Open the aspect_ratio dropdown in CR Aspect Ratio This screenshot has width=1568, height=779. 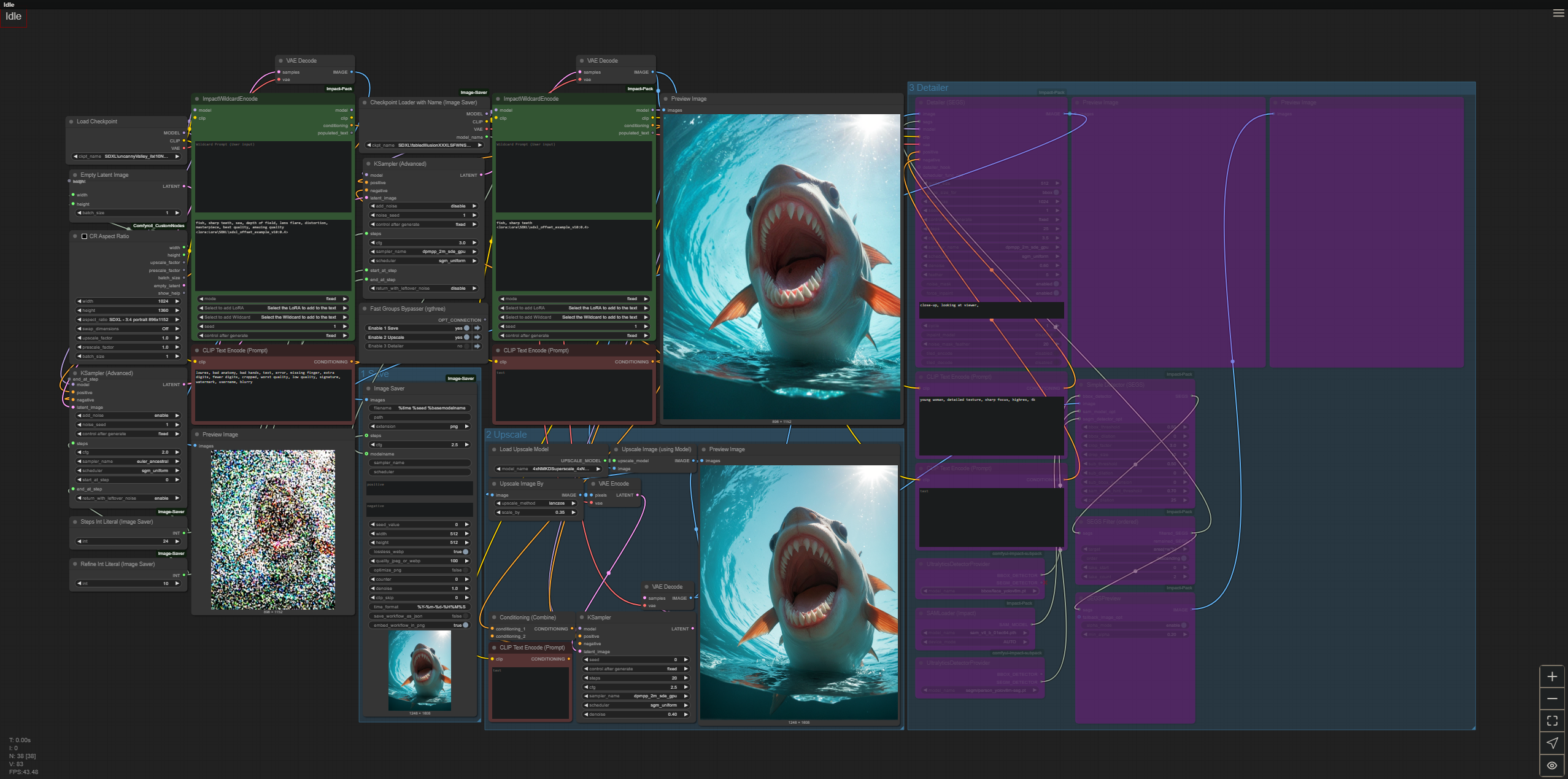click(x=128, y=319)
